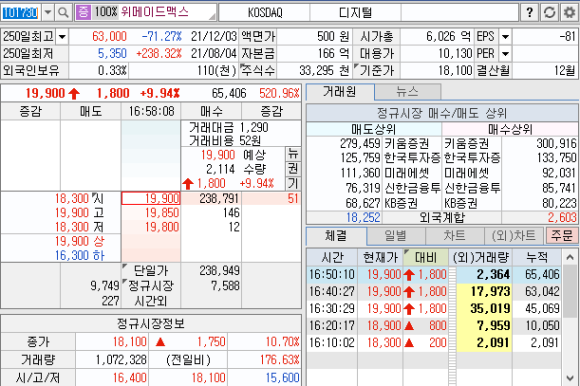Click the 매수 column header
The height and width of the screenshot is (386, 580).
pos(211,111)
